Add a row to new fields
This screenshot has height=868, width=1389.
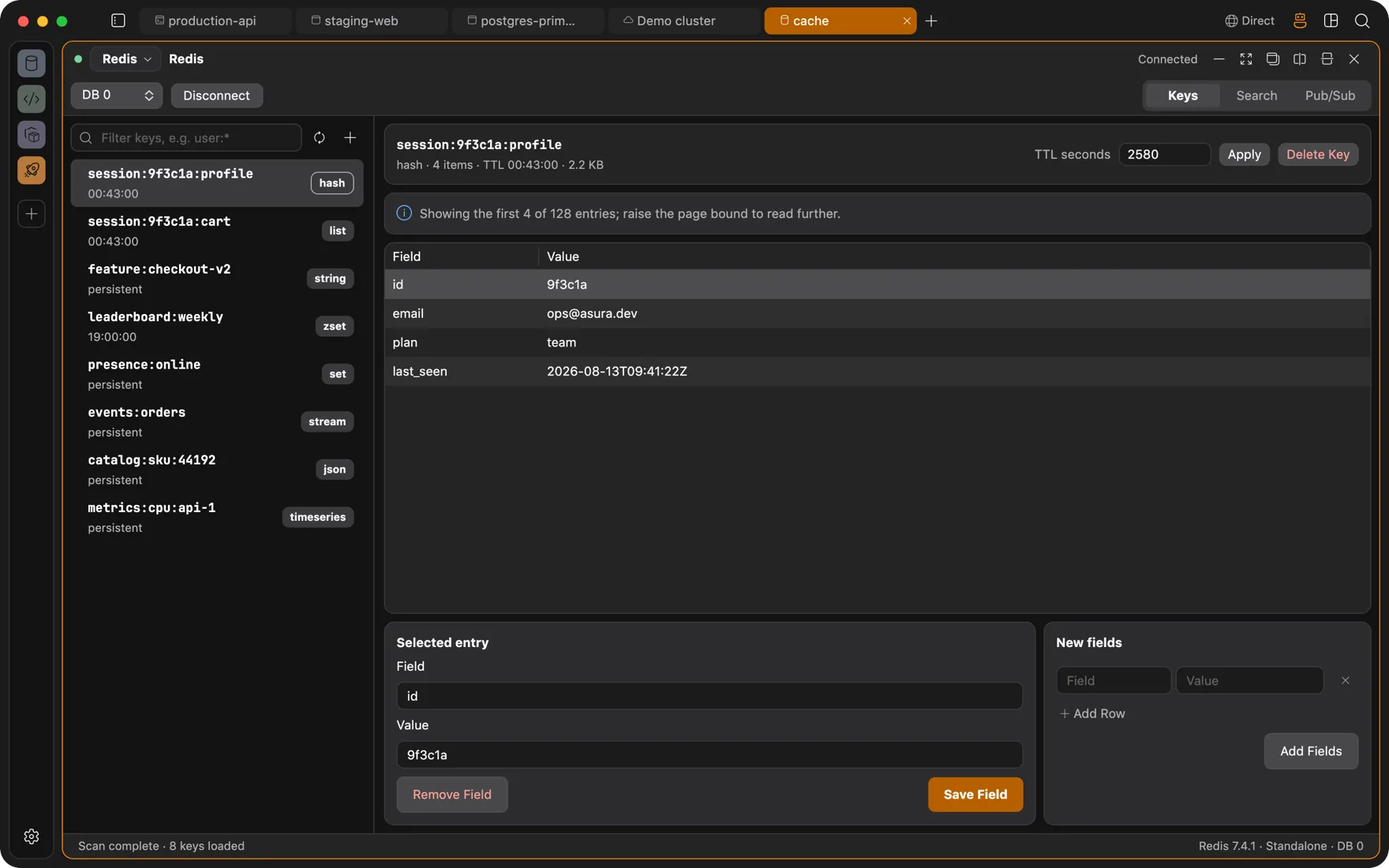pyautogui.click(x=1092, y=713)
